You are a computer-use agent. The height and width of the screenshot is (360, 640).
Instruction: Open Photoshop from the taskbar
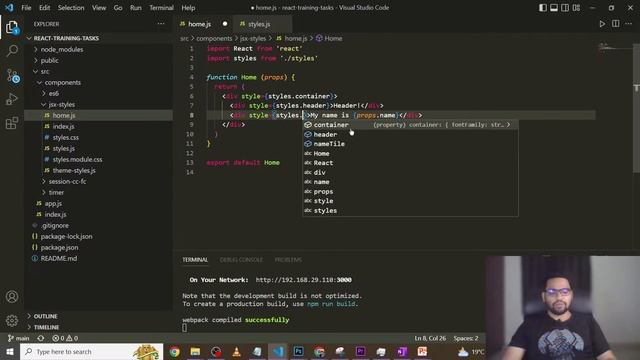[x=298, y=351]
